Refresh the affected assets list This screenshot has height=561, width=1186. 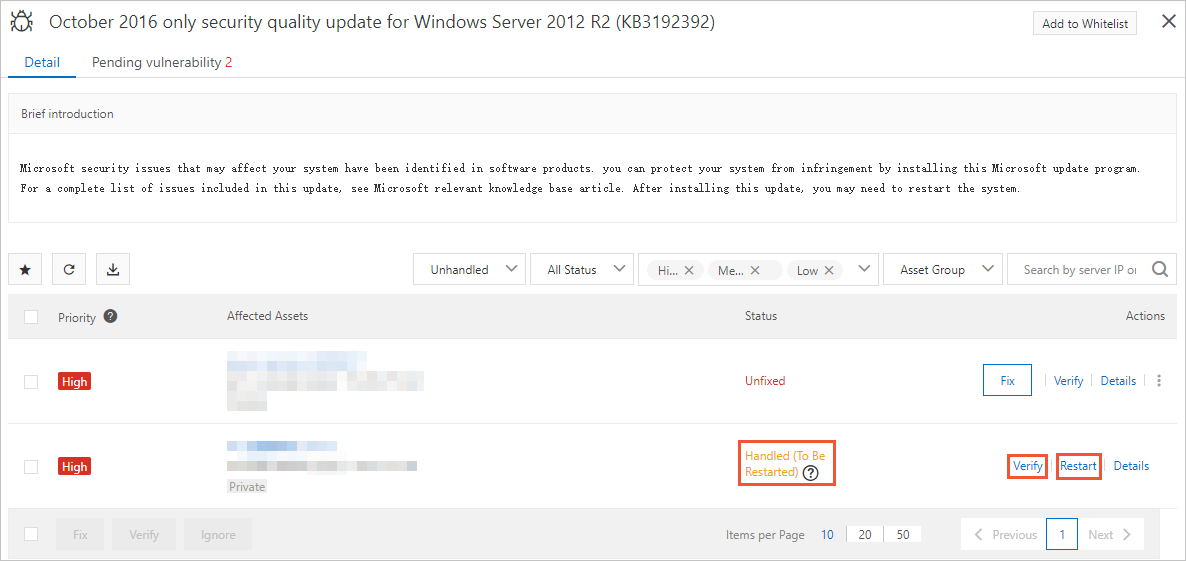tap(69, 269)
